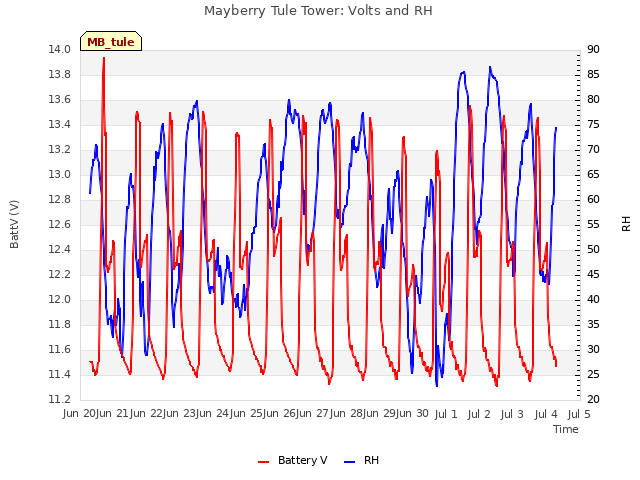
Task: Click the 45 RH axis tick label
Action: coord(593,275)
